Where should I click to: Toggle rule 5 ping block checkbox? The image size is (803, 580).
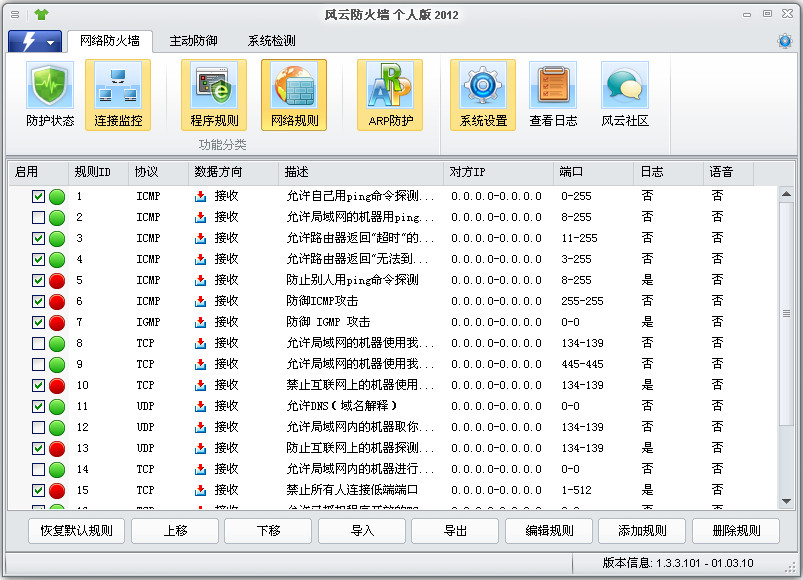[38, 281]
